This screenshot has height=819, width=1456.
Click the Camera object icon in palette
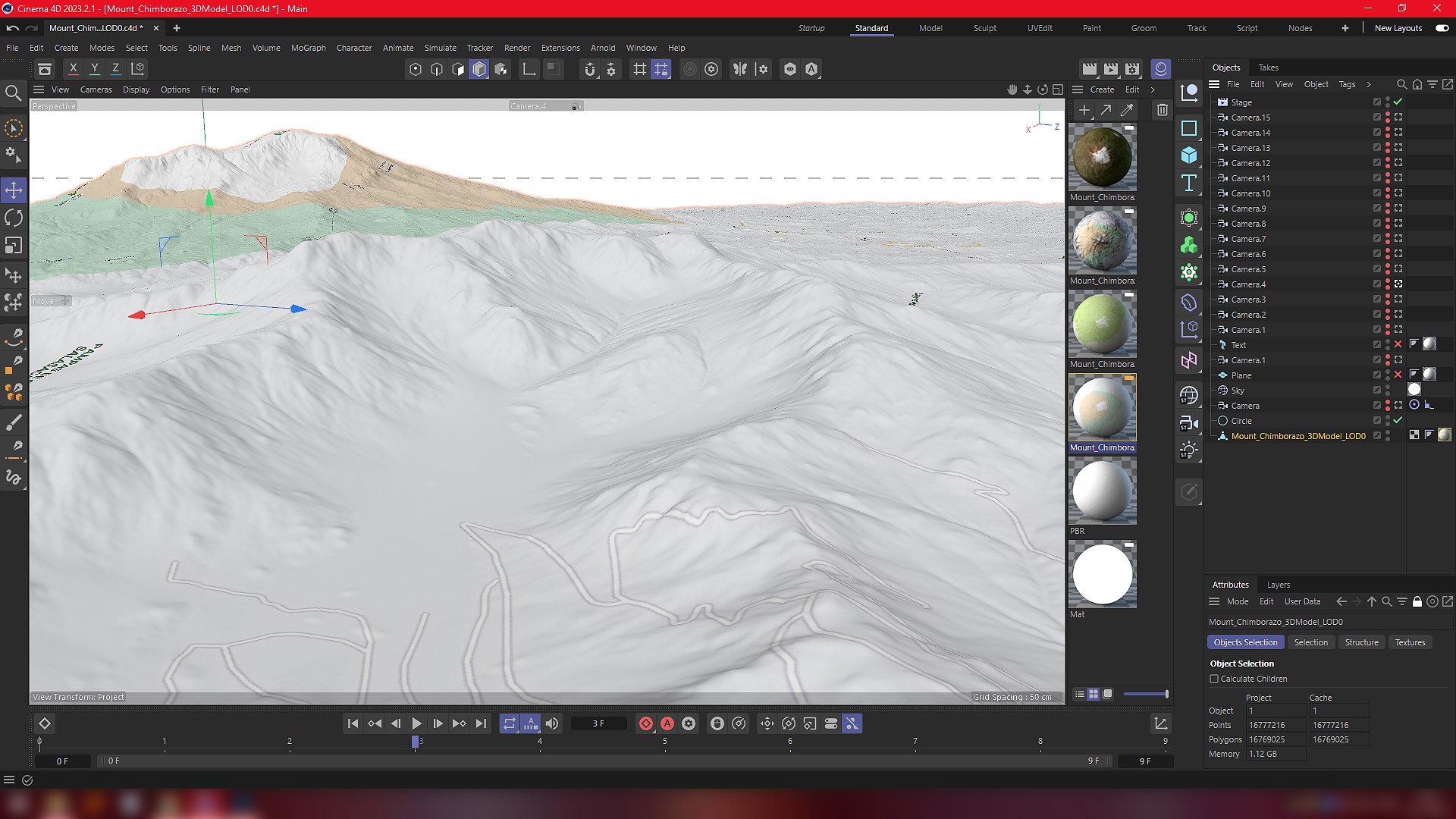(x=1188, y=423)
